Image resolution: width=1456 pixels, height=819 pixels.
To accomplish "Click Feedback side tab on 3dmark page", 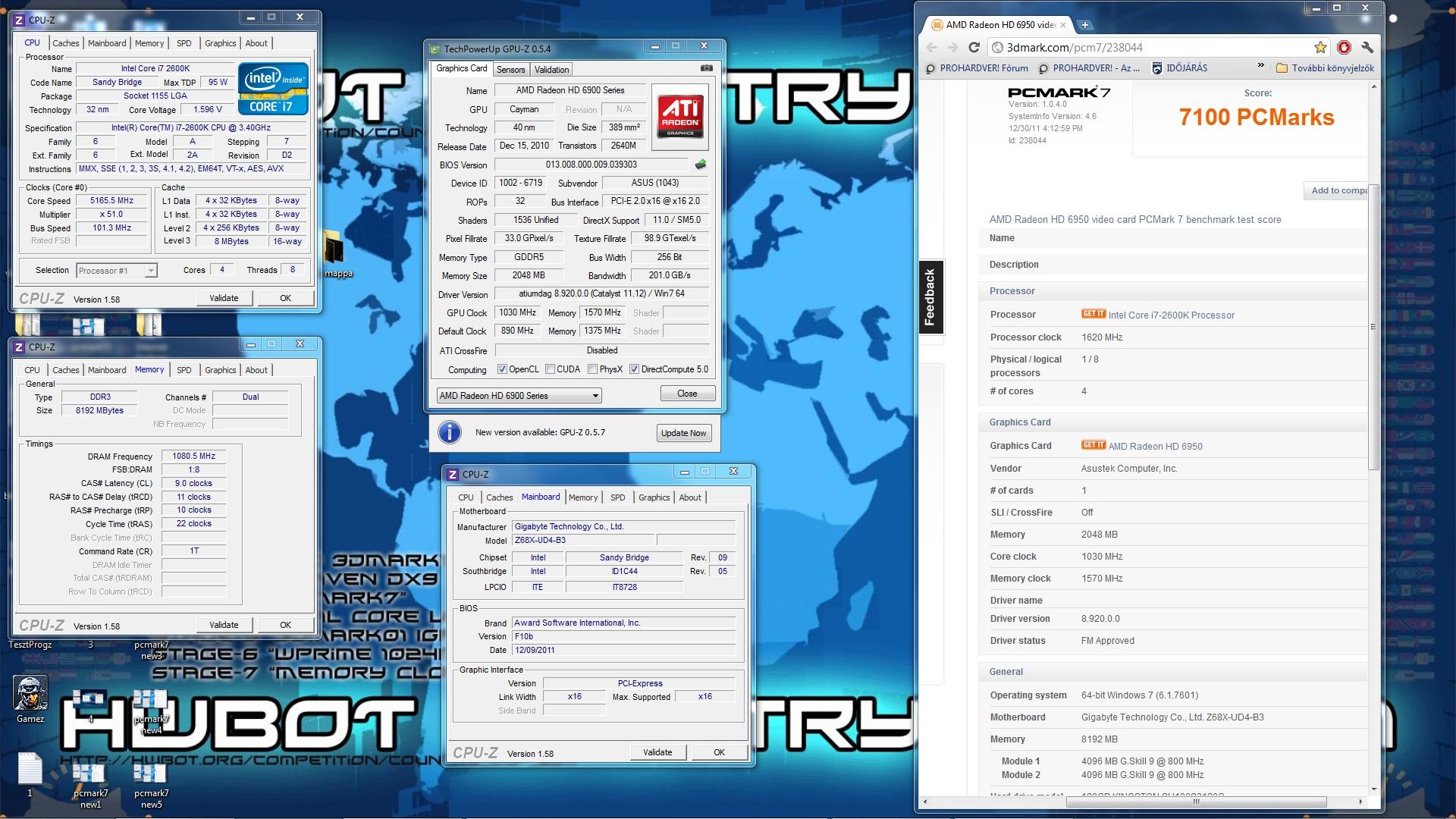I will (x=930, y=297).
